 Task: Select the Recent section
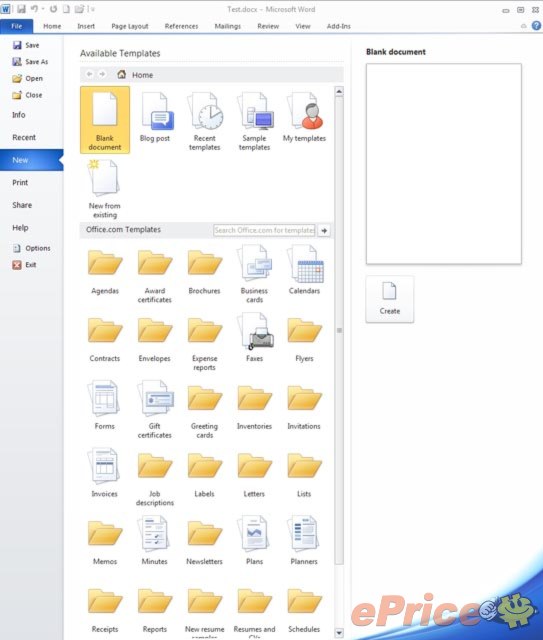pyautogui.click(x=24, y=138)
